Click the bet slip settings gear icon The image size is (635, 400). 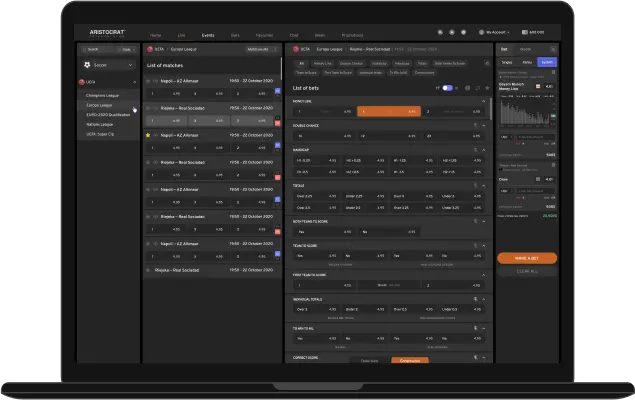coord(553,49)
